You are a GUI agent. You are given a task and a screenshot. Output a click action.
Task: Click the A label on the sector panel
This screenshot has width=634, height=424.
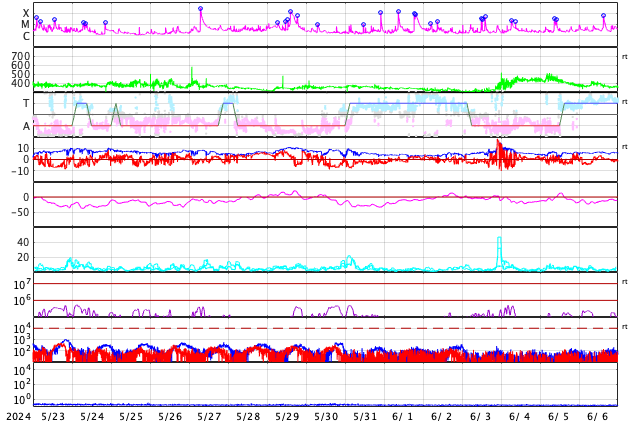click(x=26, y=126)
